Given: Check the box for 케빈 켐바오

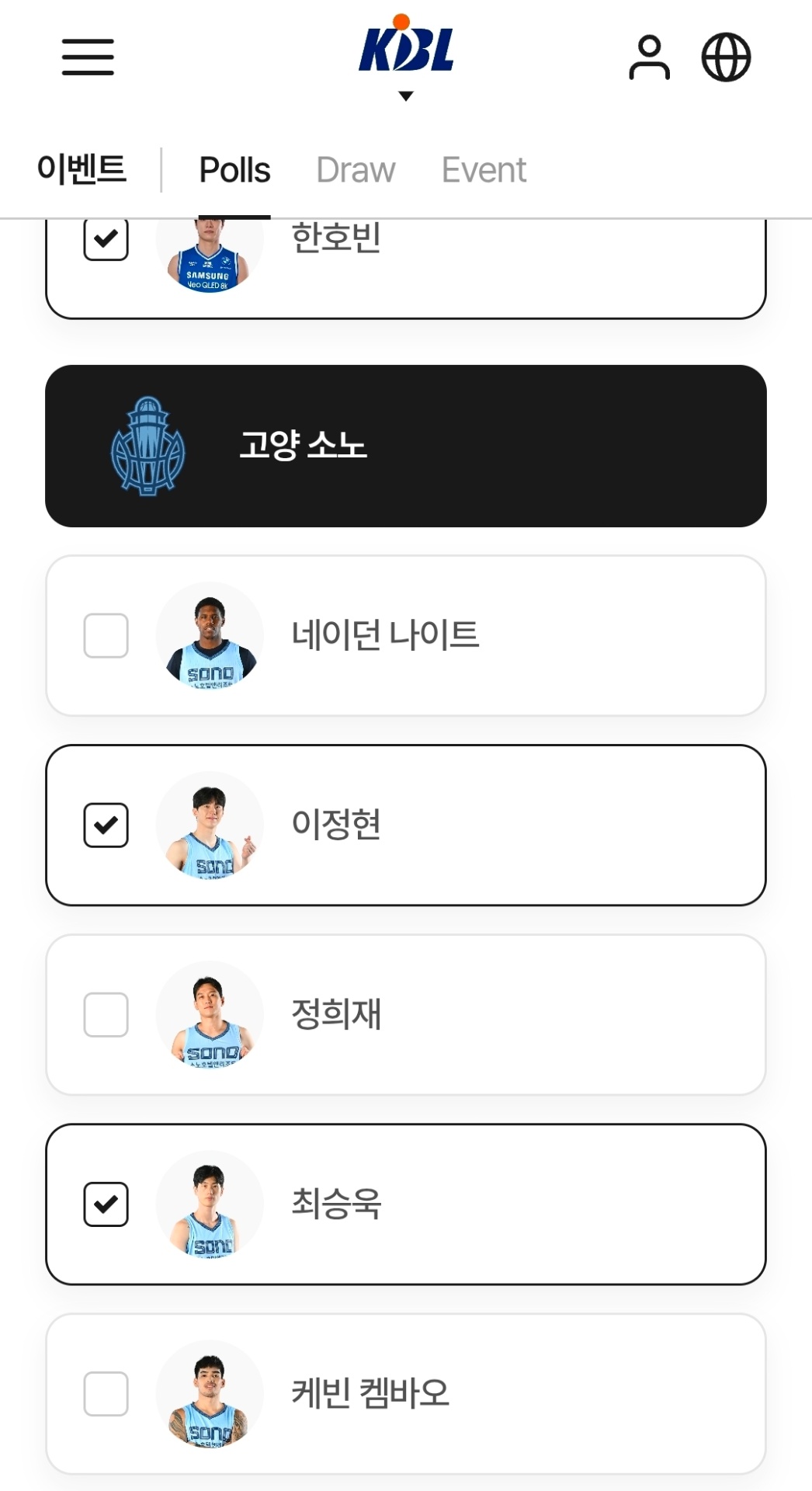Looking at the screenshot, I should click(106, 1394).
